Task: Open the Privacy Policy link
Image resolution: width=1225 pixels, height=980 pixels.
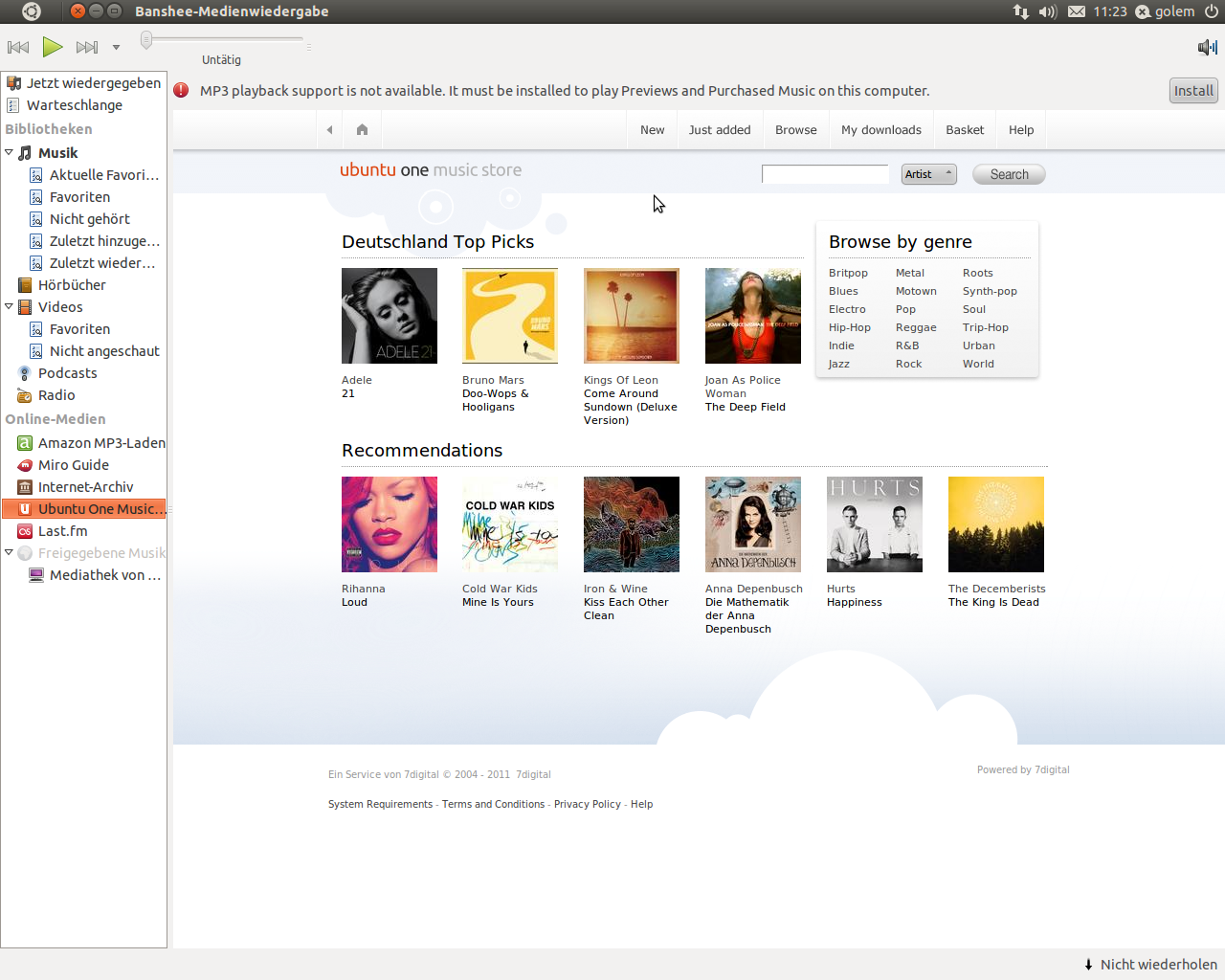Action: [587, 804]
